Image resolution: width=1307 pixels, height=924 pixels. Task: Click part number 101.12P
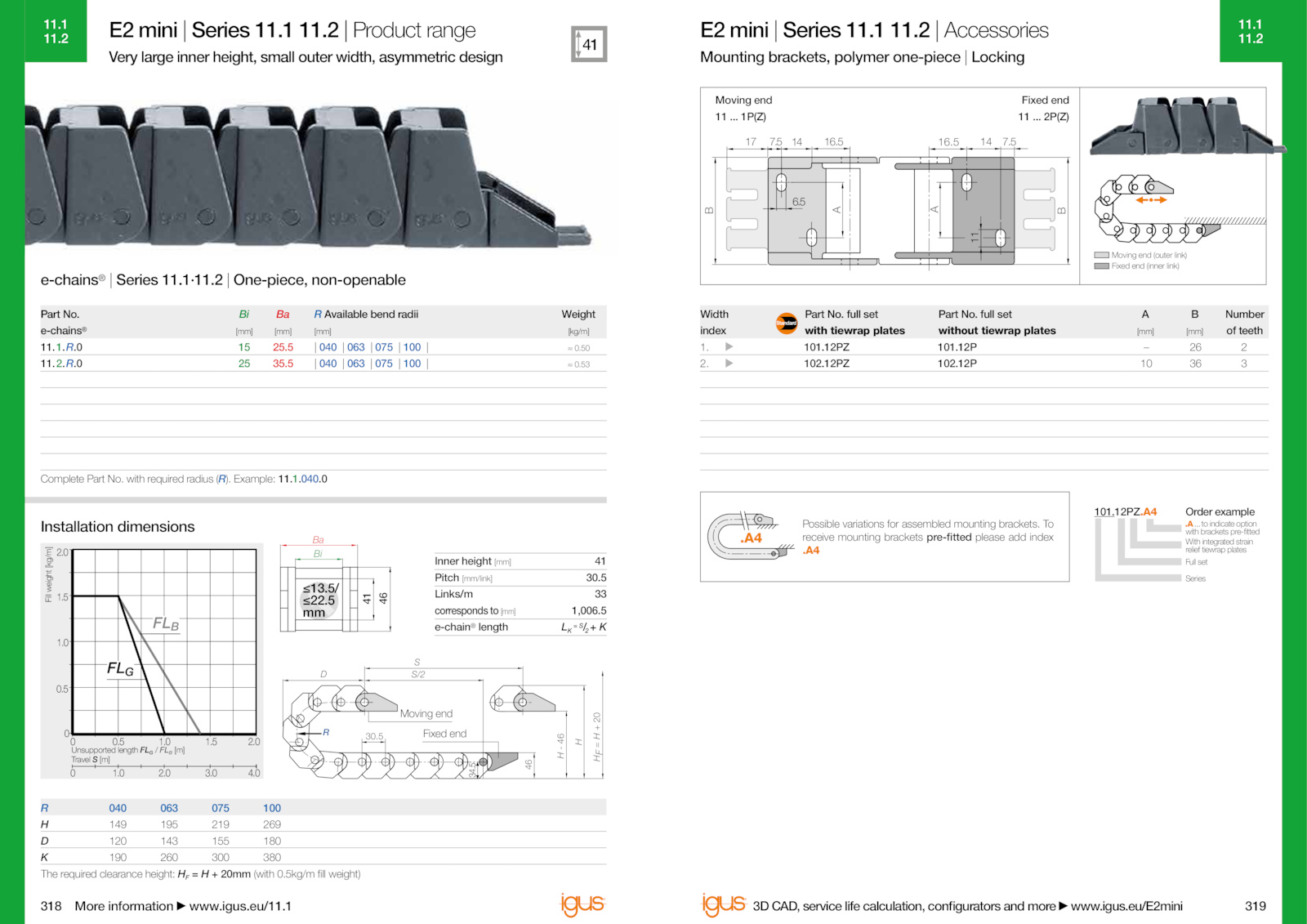(x=957, y=347)
